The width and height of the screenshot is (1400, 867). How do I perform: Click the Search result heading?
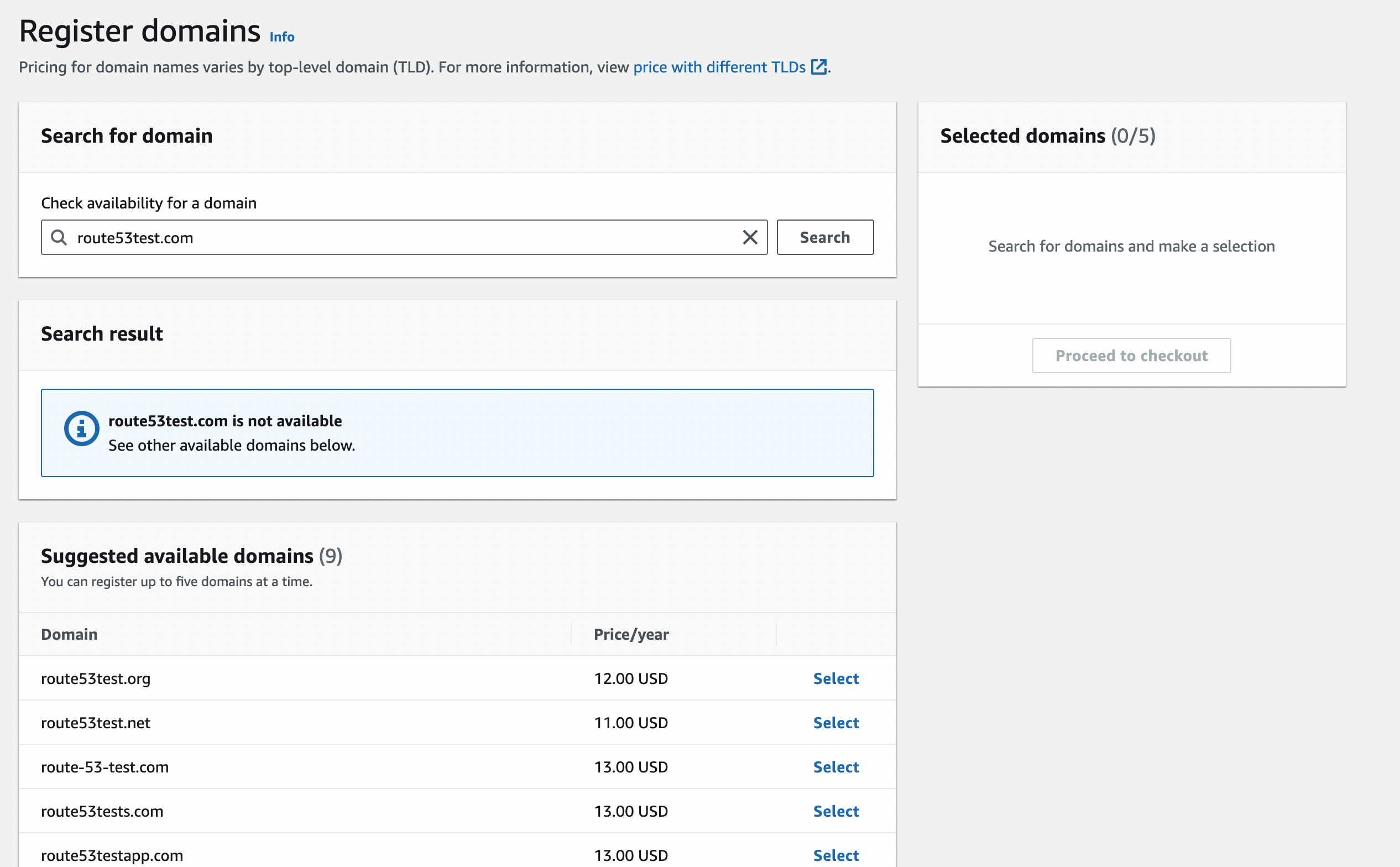coord(102,334)
